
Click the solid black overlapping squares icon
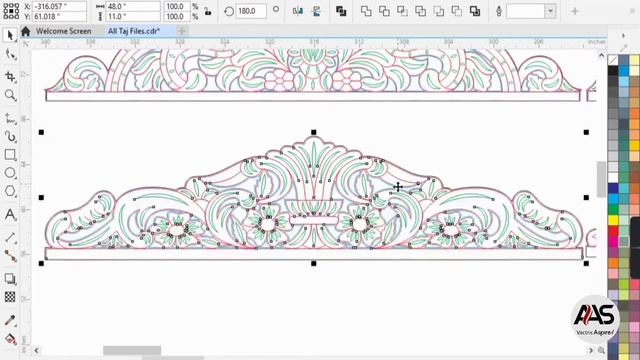(341, 11)
